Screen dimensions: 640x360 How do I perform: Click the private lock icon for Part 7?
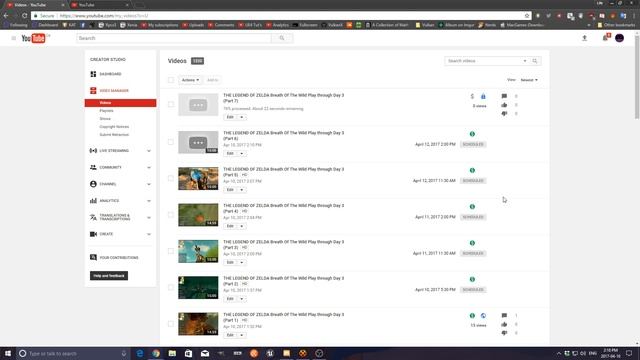483,96
